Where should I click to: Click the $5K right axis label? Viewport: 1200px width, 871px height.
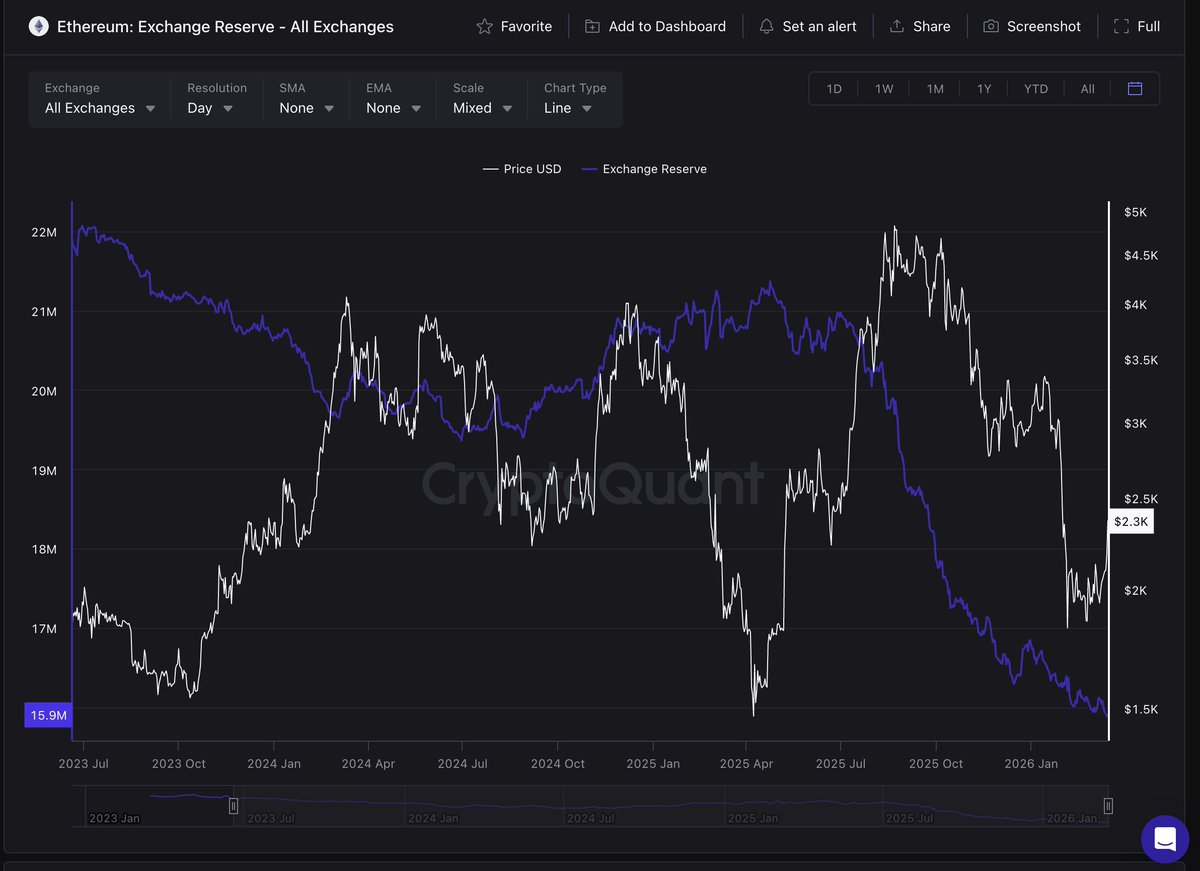click(x=1136, y=212)
